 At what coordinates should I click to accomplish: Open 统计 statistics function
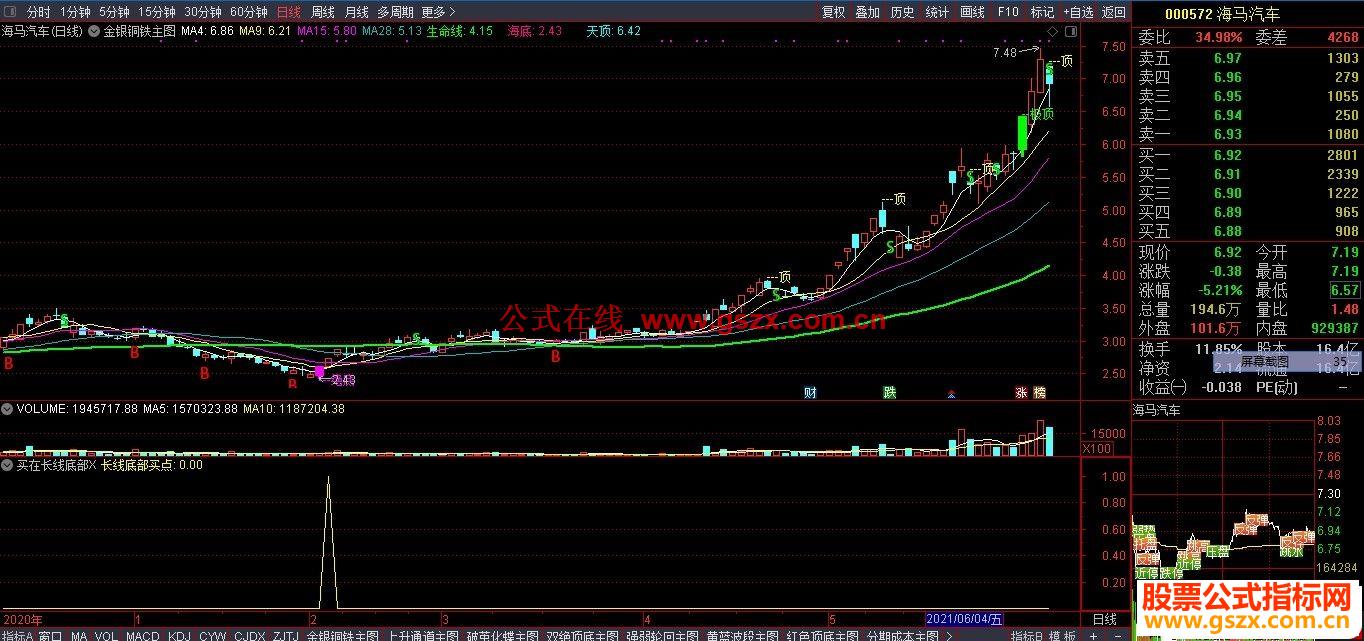pyautogui.click(x=937, y=12)
